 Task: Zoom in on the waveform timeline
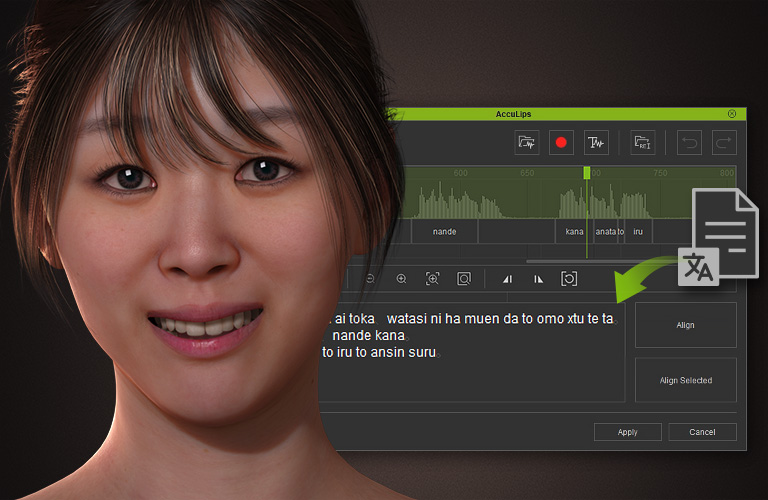(401, 279)
